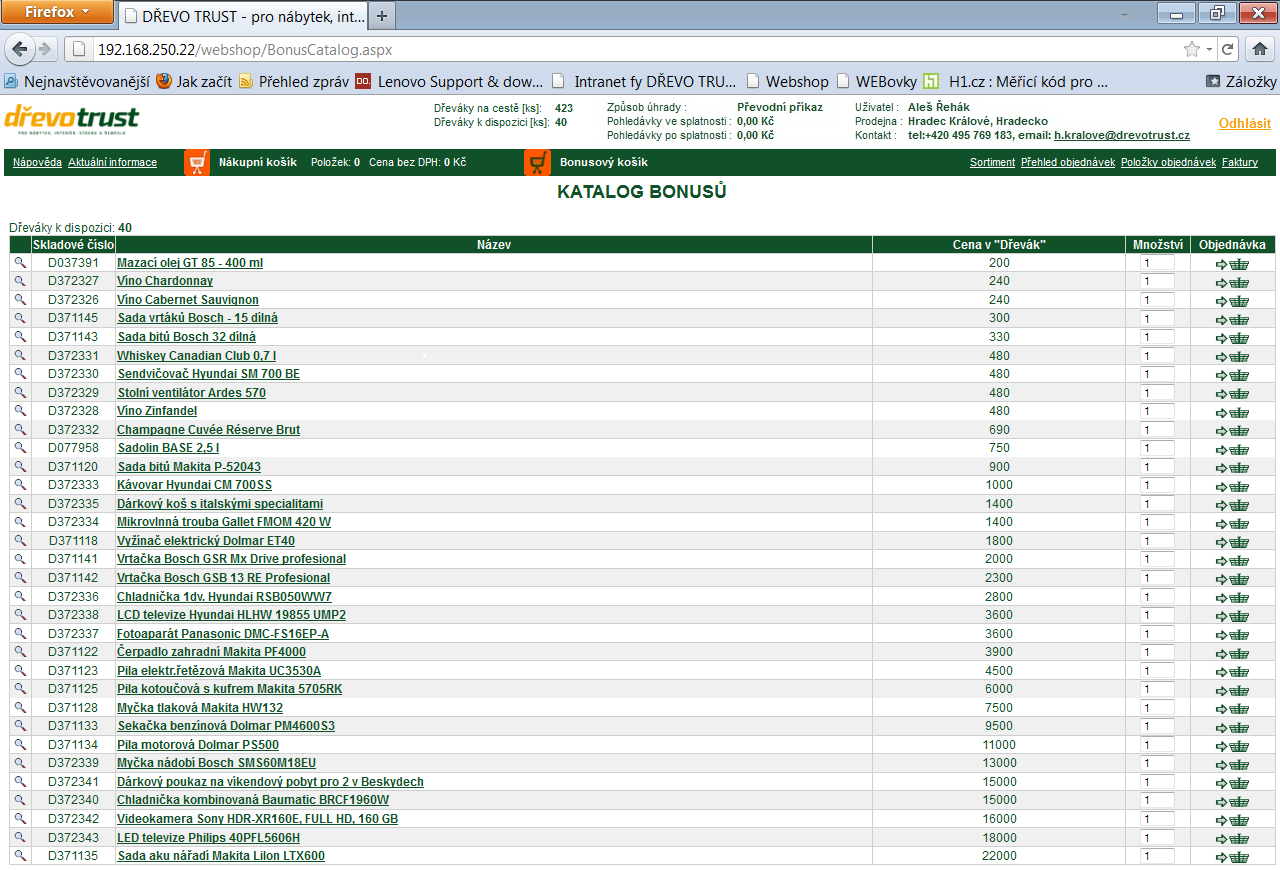1280x870 pixels.
Task: Click the Bonusový košík cart icon
Action: point(538,162)
